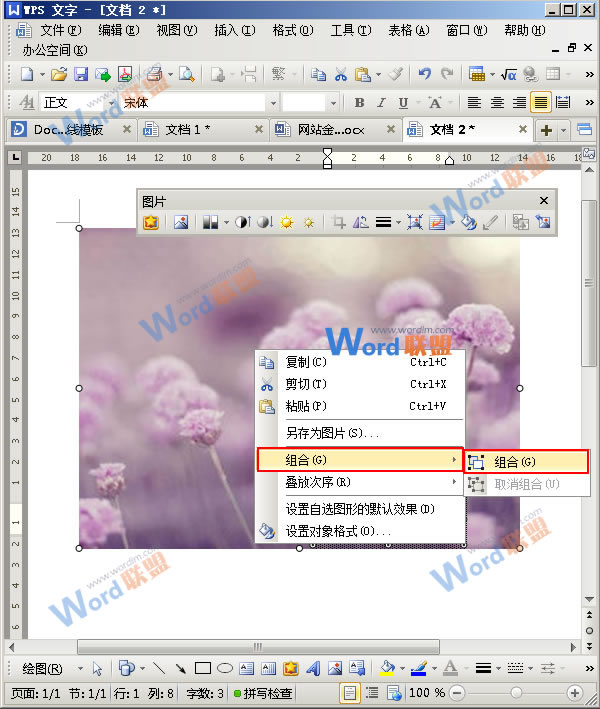The height and width of the screenshot is (709, 600).
Task: Align text left
Action: tap(474, 103)
